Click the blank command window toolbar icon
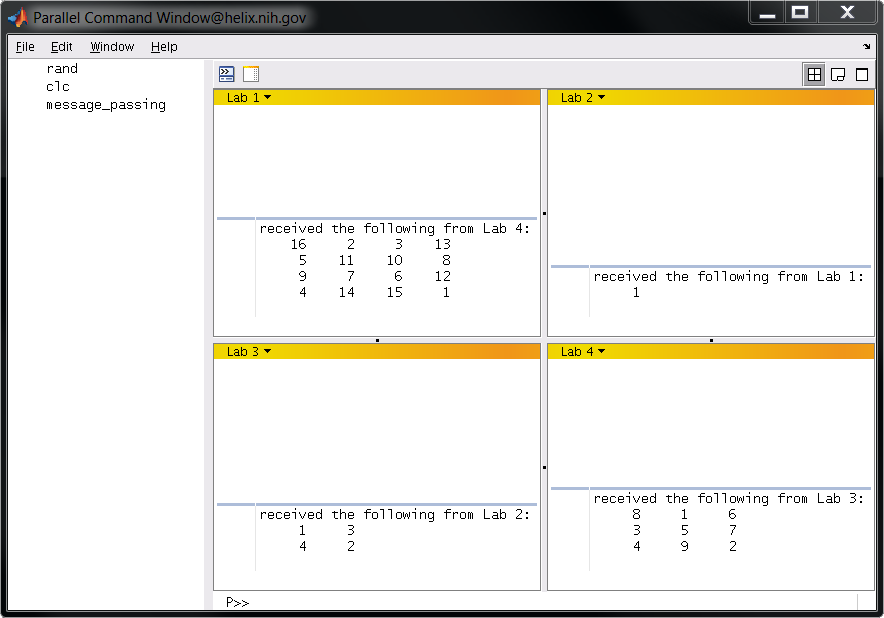This screenshot has height=618, width=884. [251, 73]
